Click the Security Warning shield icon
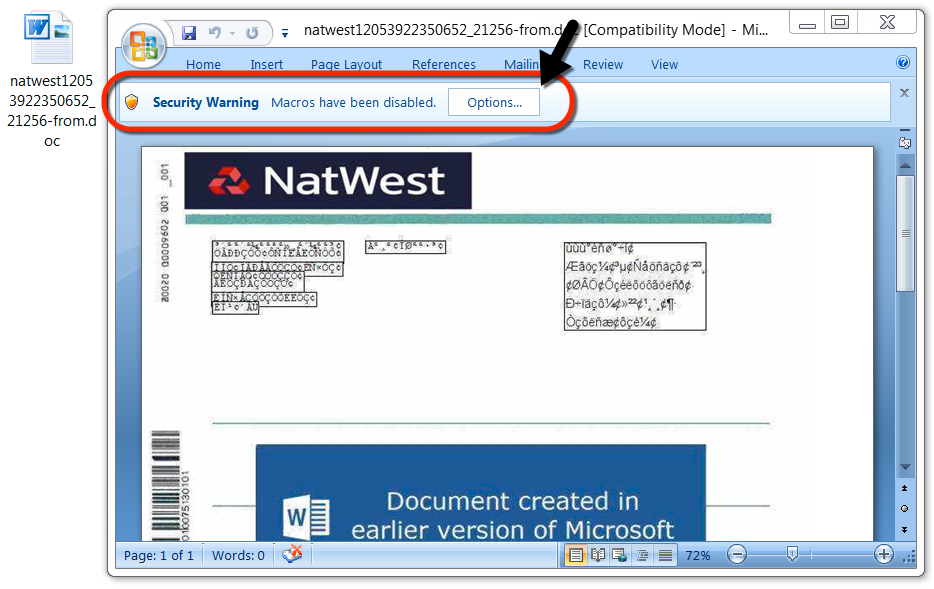 pyautogui.click(x=132, y=102)
